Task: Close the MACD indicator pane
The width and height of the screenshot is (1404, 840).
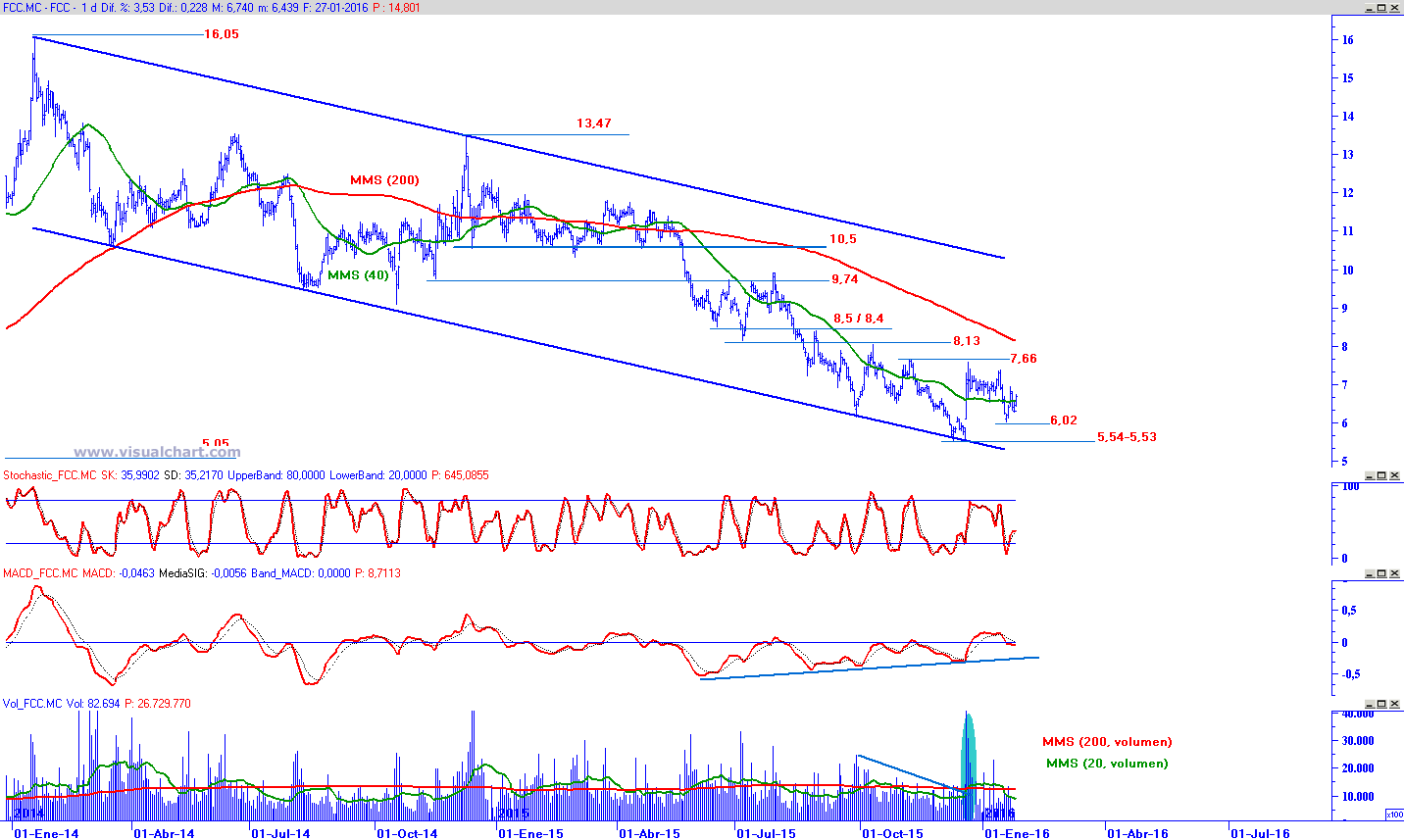Action: 1395,573
